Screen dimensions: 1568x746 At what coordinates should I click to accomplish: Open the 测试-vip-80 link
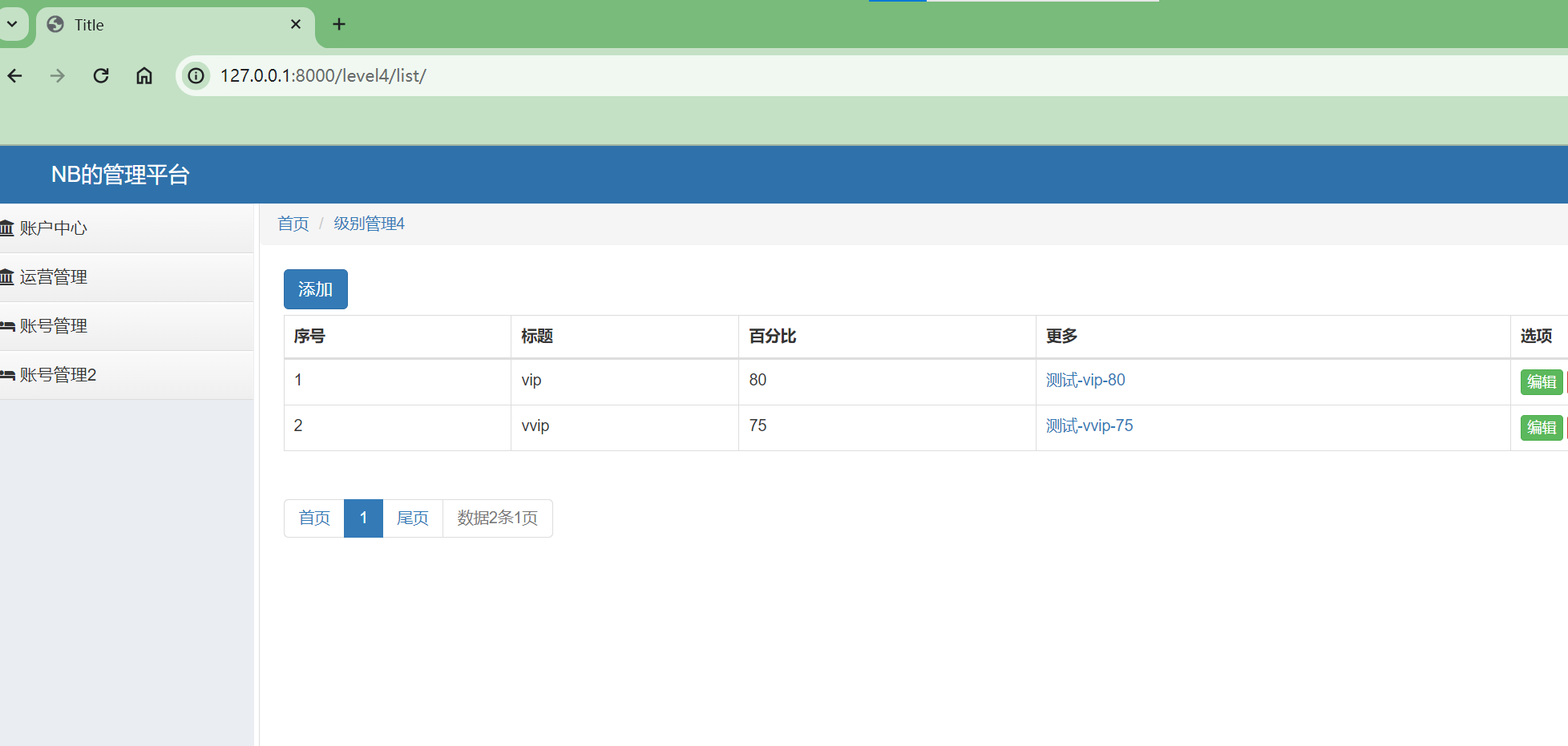coord(1085,380)
